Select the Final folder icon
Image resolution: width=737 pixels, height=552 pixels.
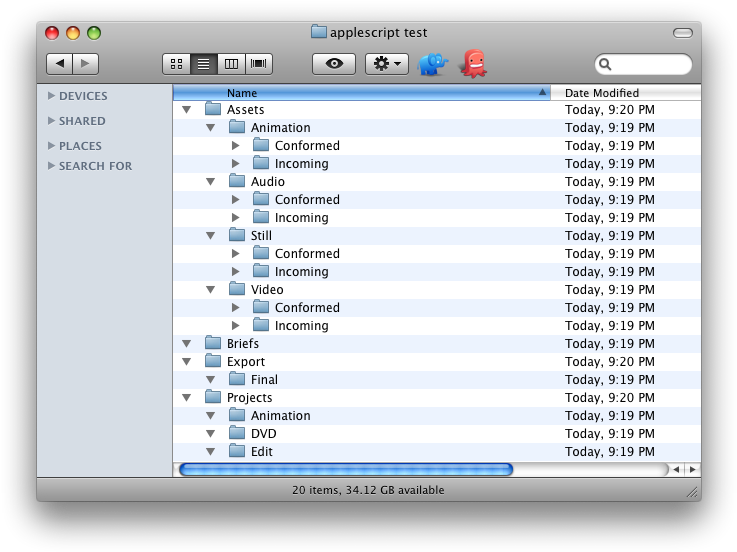pos(237,379)
